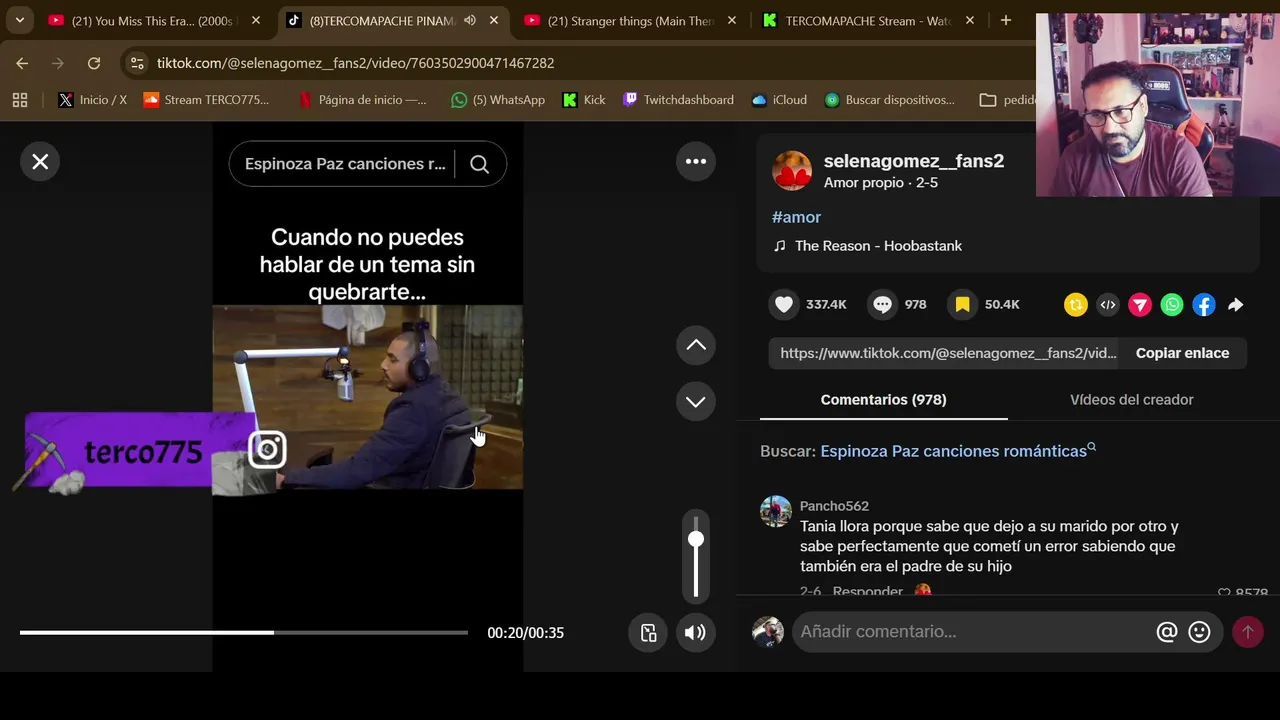
Task: Open Stream TERCO775 SoundCloud bookmark
Action: coord(207,100)
